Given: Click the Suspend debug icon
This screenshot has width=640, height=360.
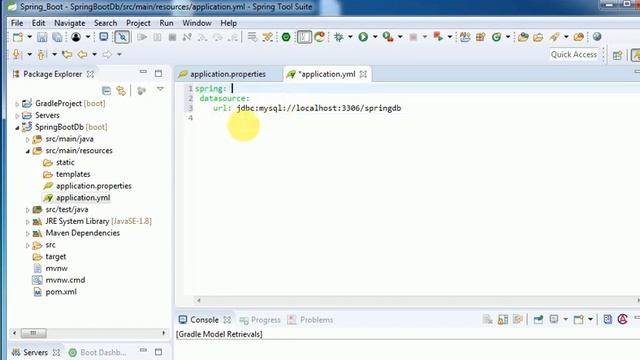Looking at the screenshot, I should click(157, 37).
